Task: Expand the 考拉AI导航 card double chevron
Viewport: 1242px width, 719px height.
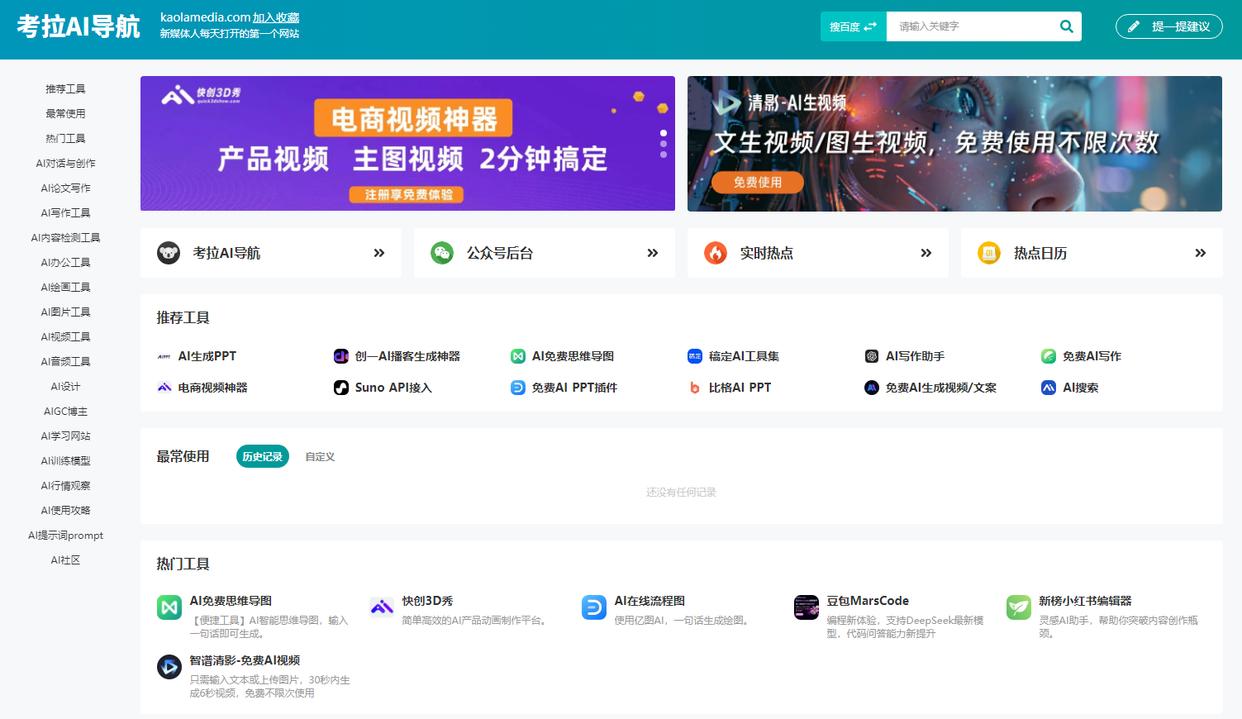Action: click(379, 253)
